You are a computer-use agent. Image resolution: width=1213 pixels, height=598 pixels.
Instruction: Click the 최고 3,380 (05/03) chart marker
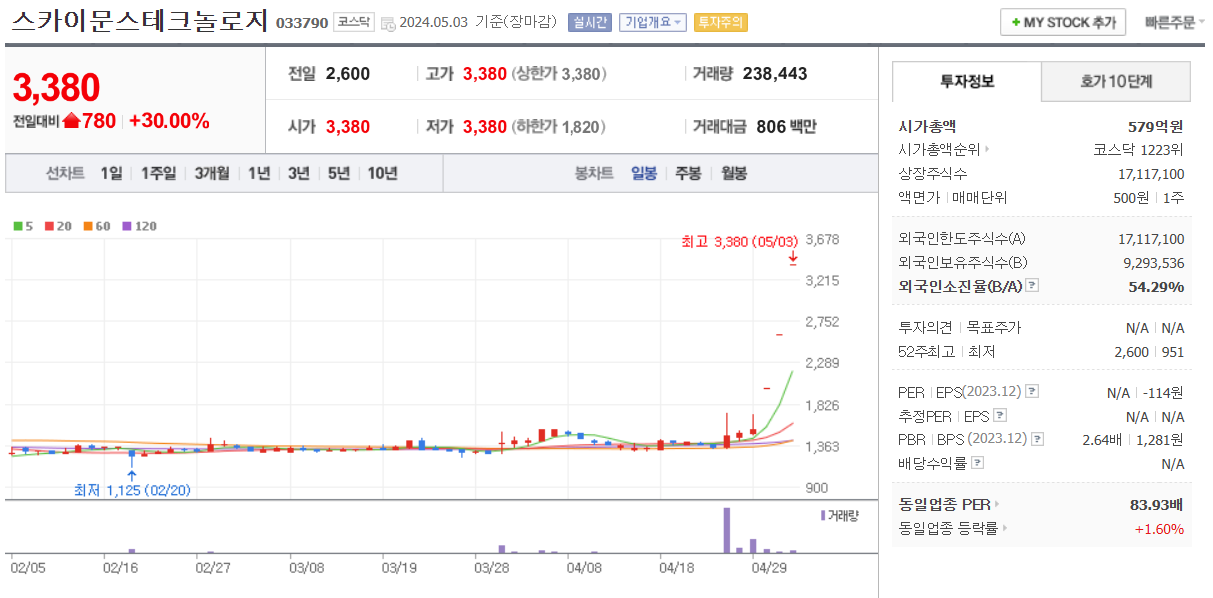tap(740, 241)
